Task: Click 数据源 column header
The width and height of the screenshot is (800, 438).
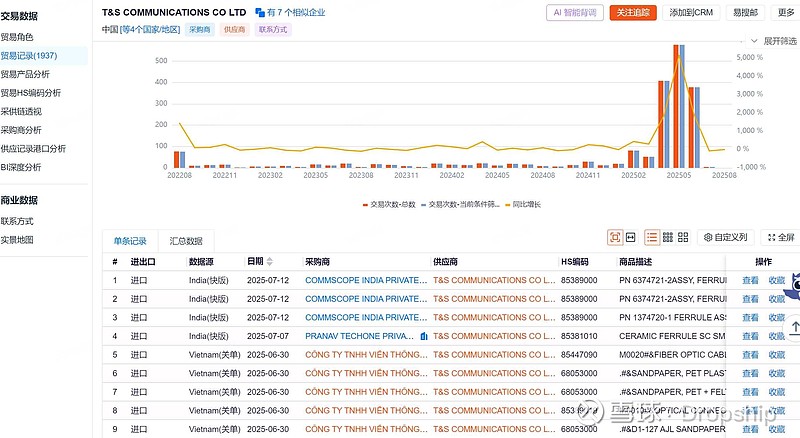Action: pyautogui.click(x=201, y=262)
